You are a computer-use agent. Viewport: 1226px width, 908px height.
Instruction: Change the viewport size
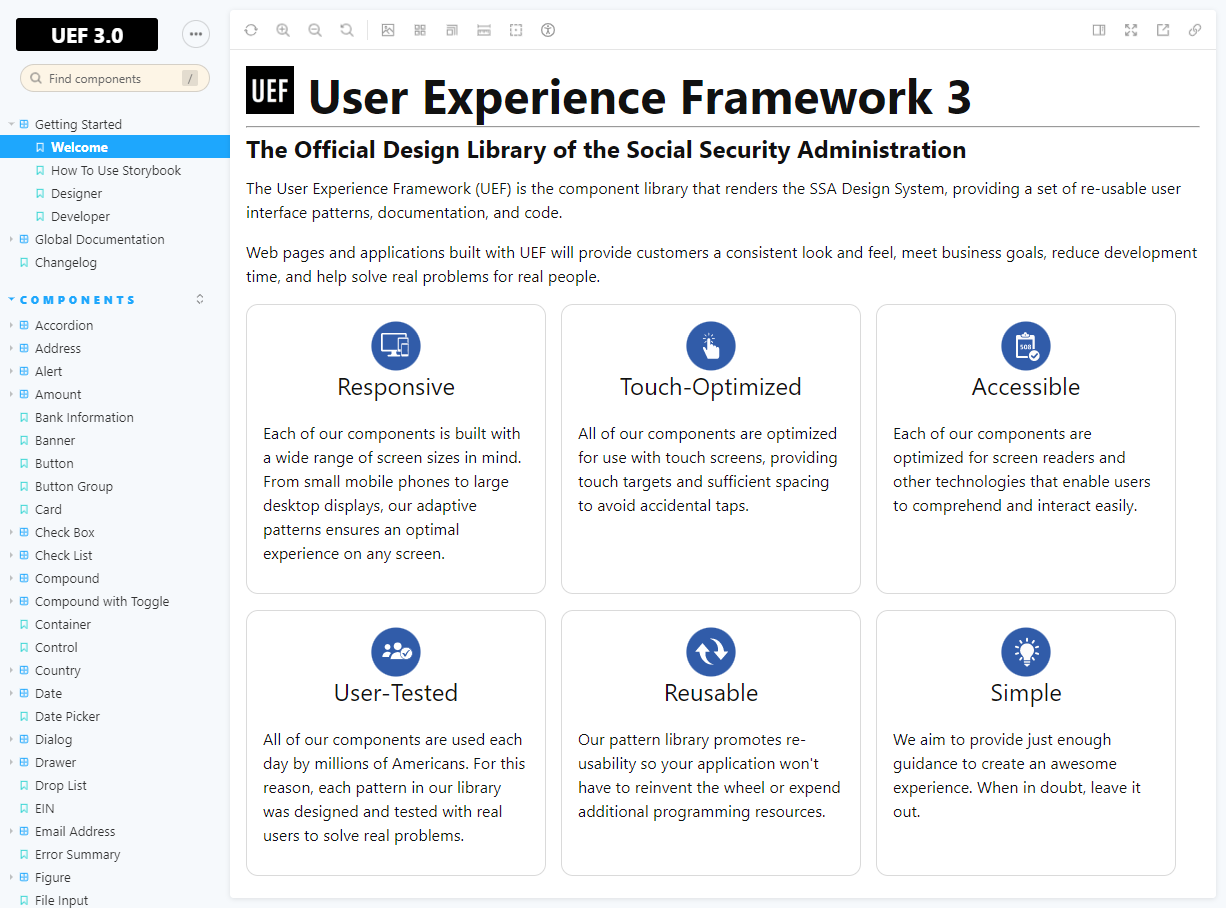452,30
